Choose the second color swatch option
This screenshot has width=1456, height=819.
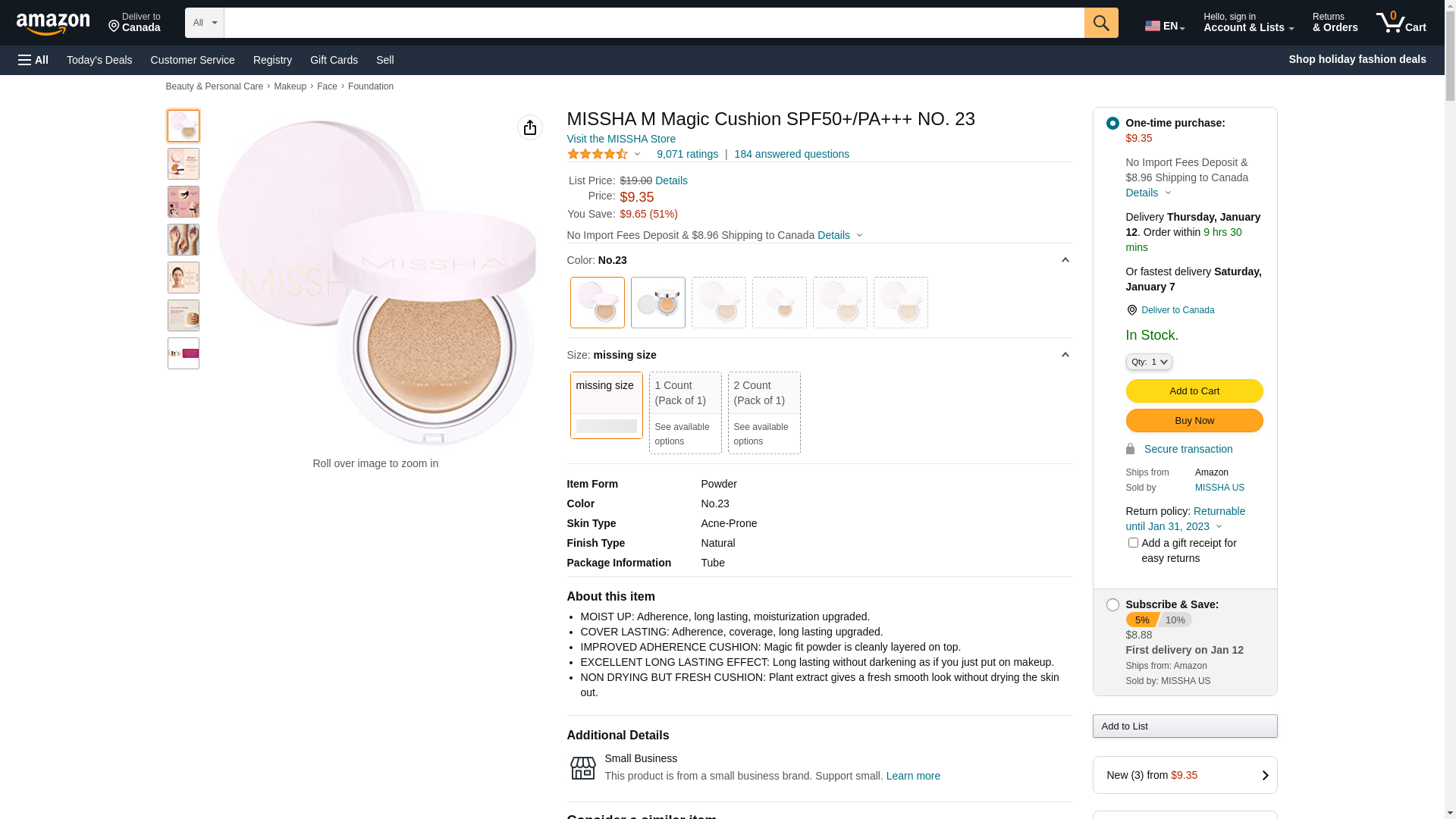657,303
